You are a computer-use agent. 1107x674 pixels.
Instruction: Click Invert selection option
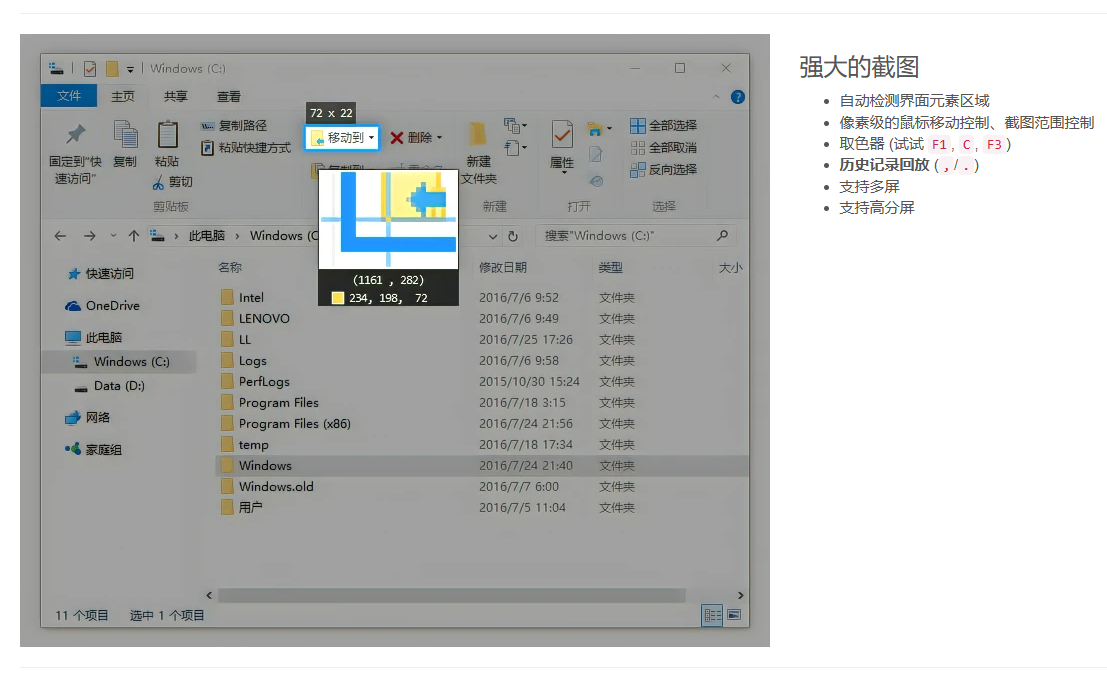663,169
